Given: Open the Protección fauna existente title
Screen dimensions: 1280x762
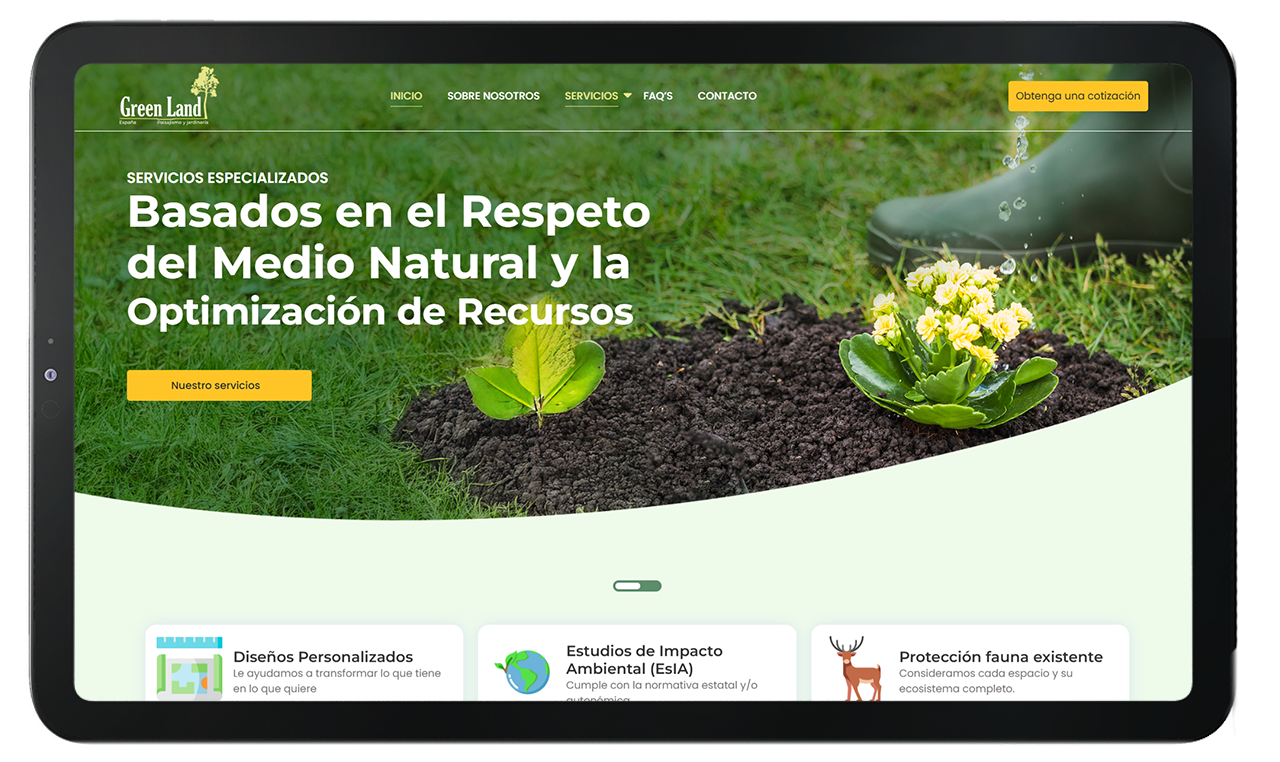Looking at the screenshot, I should 1000,657.
